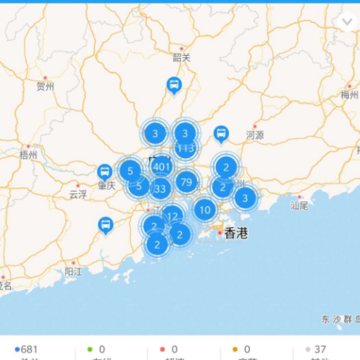Tap the leftmost 3 cluster north of 401
Viewport: 360px width, 360px height.
(155, 134)
